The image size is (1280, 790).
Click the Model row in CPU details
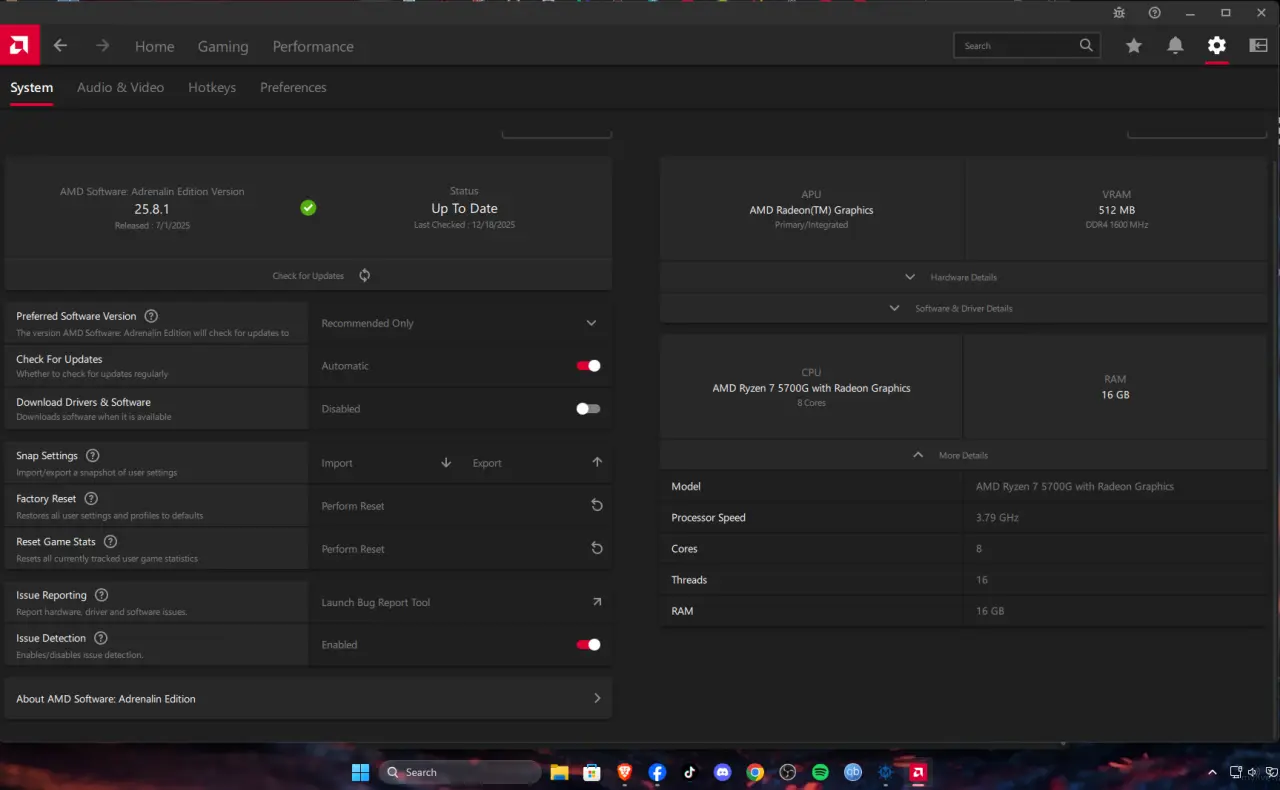963,486
